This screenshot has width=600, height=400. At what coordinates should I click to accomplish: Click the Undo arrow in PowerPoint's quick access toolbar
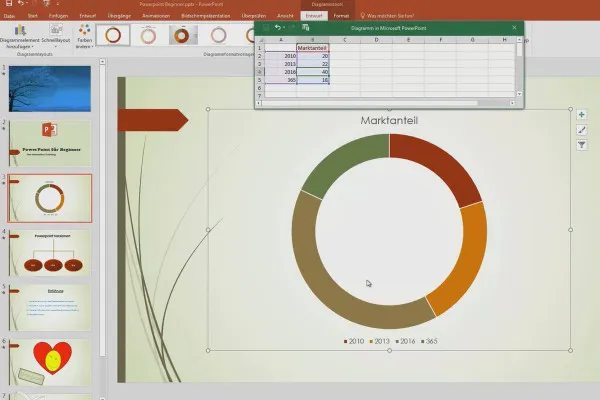tap(20, 3)
